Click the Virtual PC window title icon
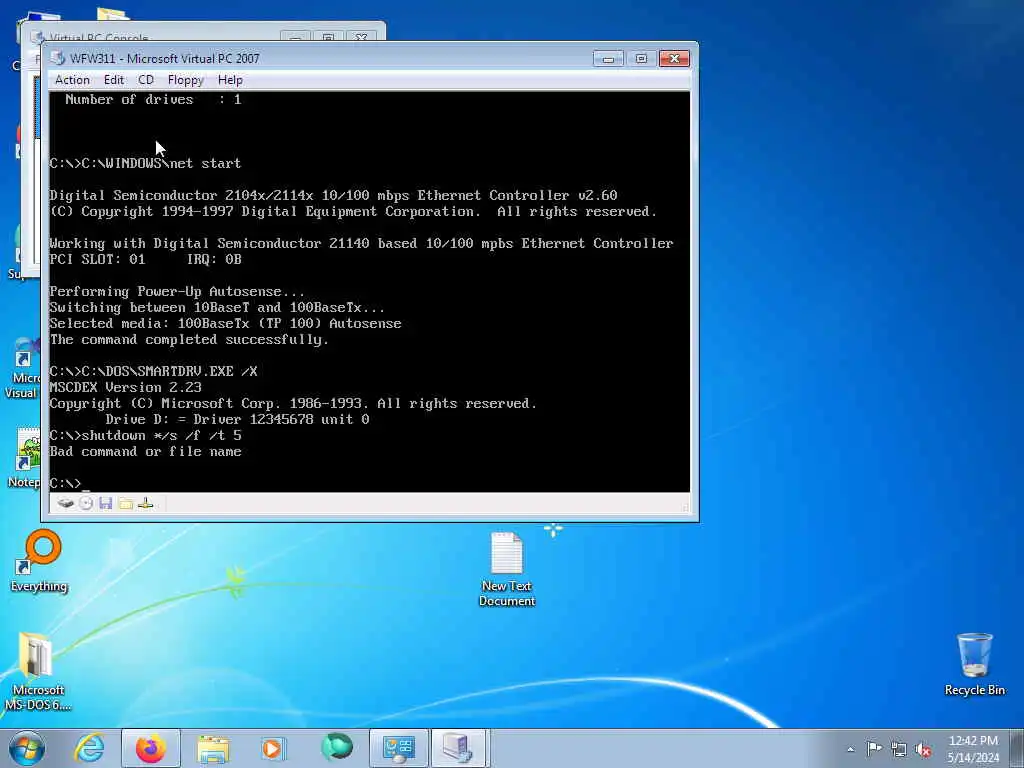Screen dimensions: 1024x768 tap(58, 58)
